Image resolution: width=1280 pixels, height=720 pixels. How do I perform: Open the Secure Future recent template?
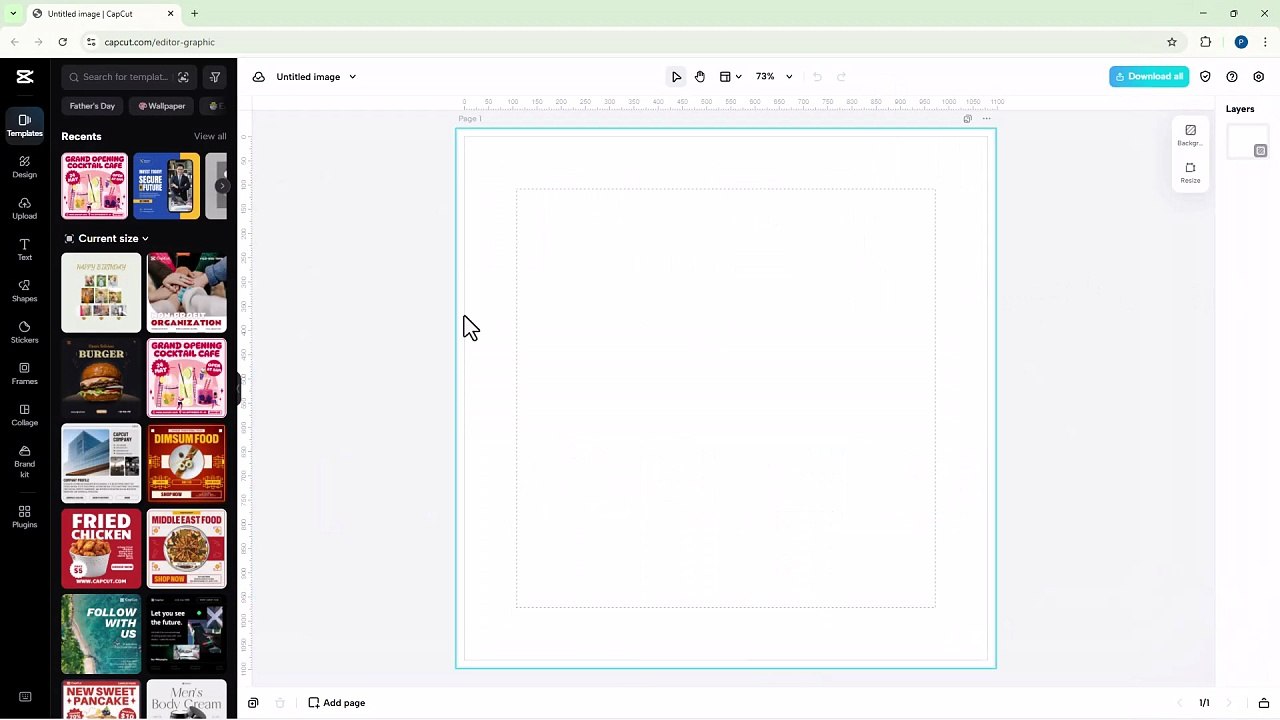tap(166, 186)
